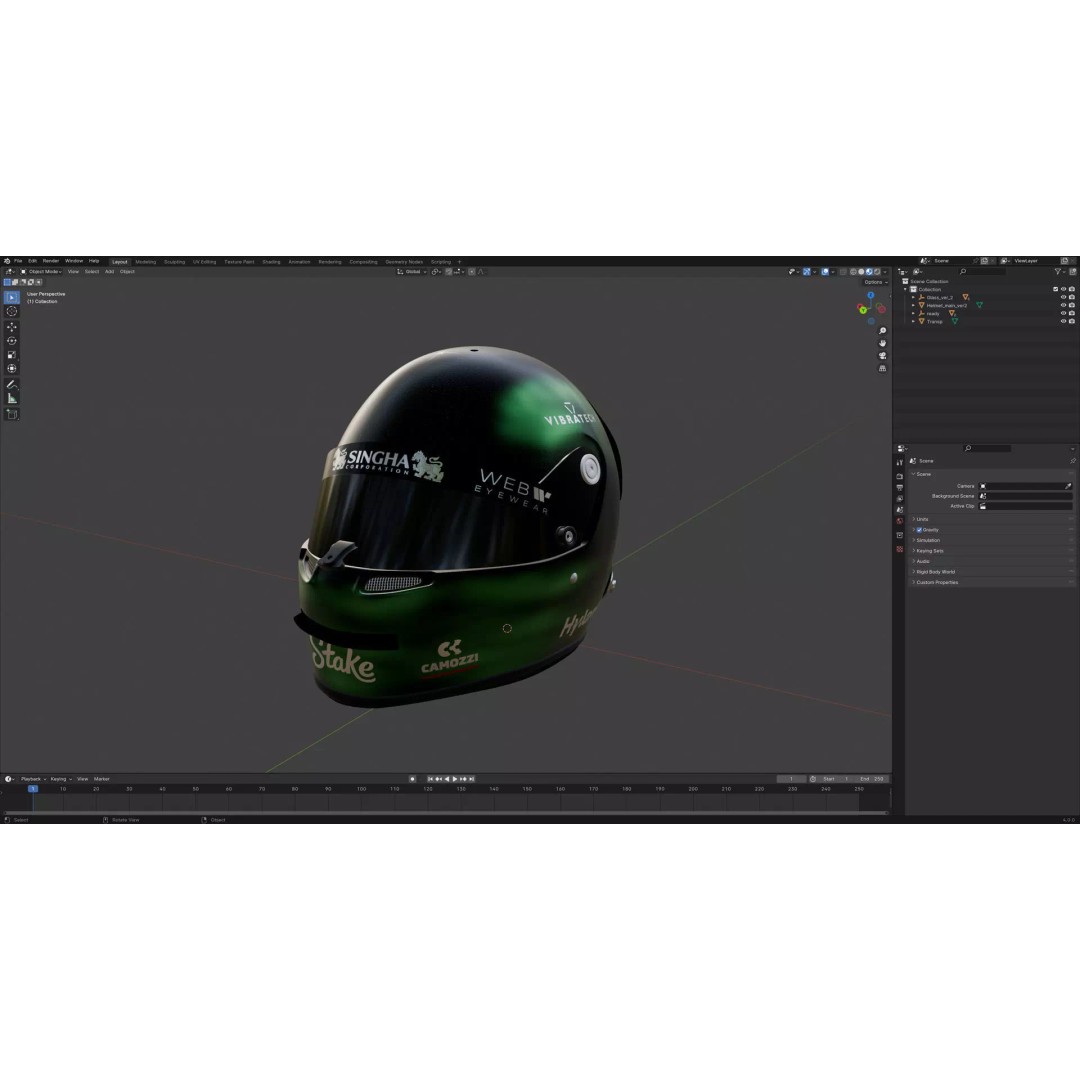Open the World properties tab
The height and width of the screenshot is (1080, 1080).
[x=900, y=521]
